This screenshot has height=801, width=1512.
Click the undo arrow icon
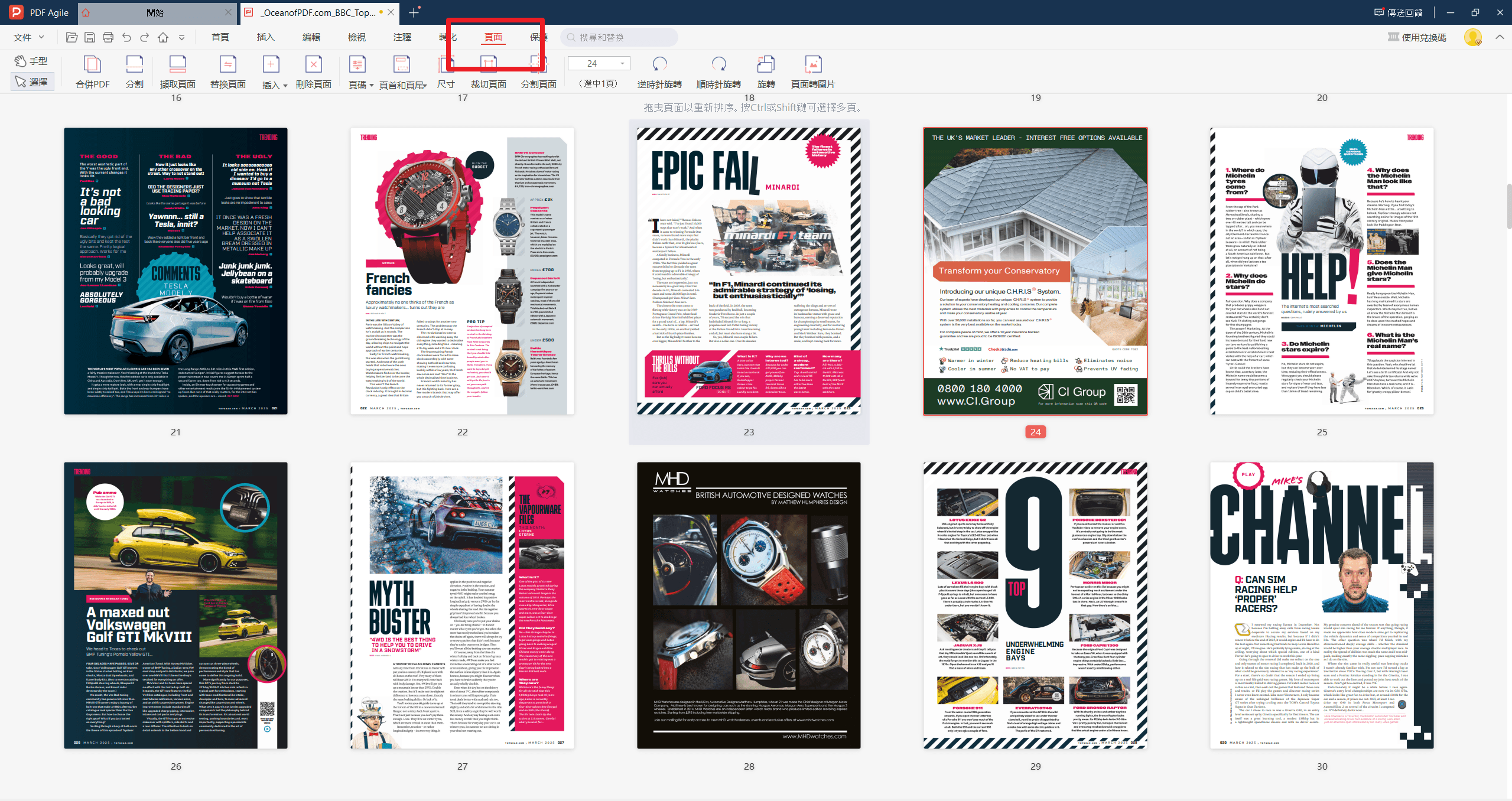pos(126,37)
